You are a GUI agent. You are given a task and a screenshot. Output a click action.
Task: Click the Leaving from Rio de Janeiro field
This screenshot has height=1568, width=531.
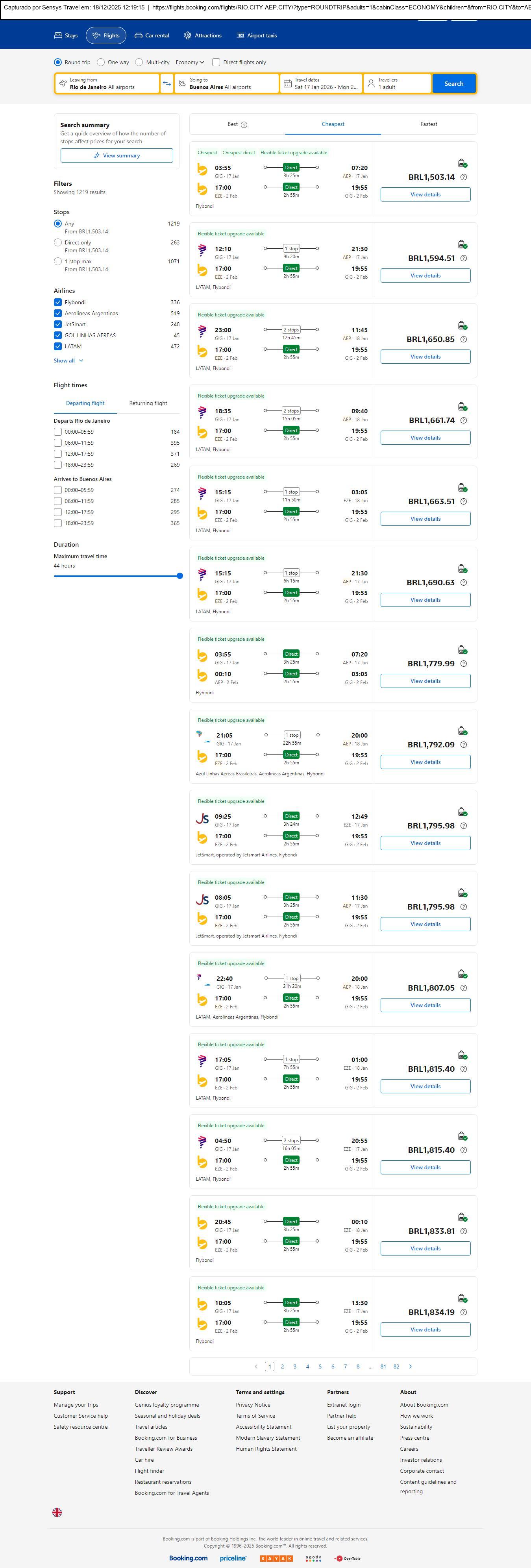pyautogui.click(x=107, y=83)
